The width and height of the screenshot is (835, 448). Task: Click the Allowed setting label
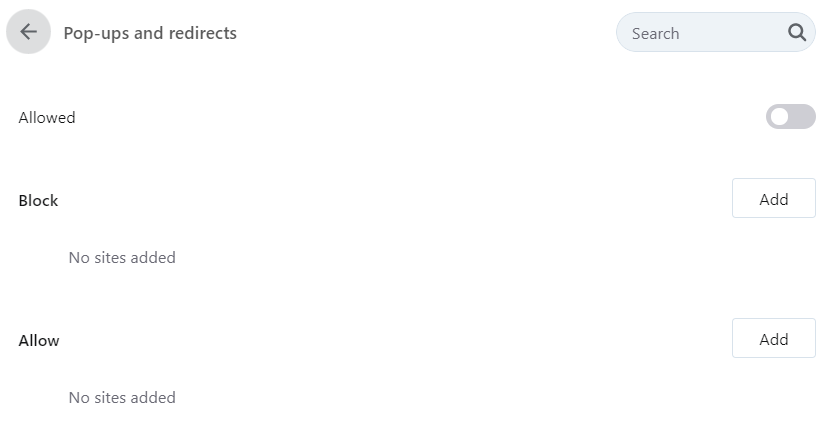pyautogui.click(x=47, y=117)
